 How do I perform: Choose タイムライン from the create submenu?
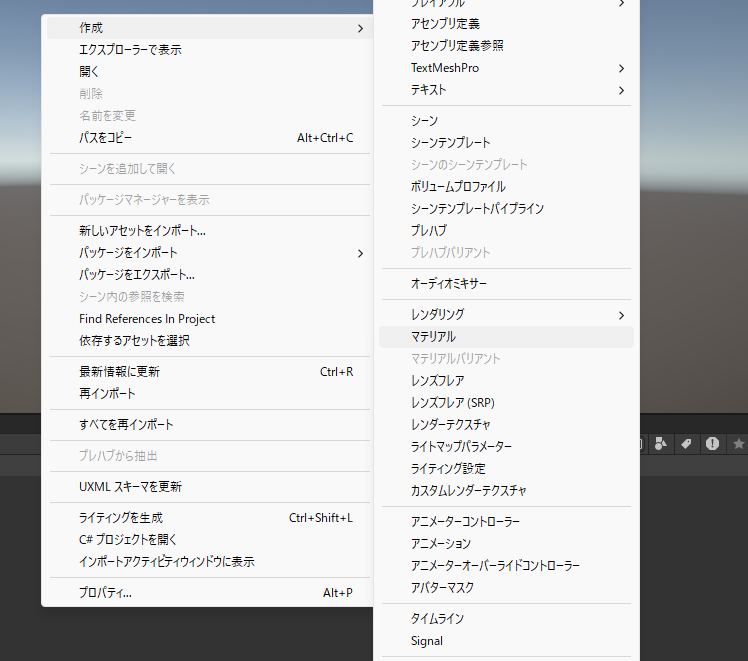(x=437, y=619)
